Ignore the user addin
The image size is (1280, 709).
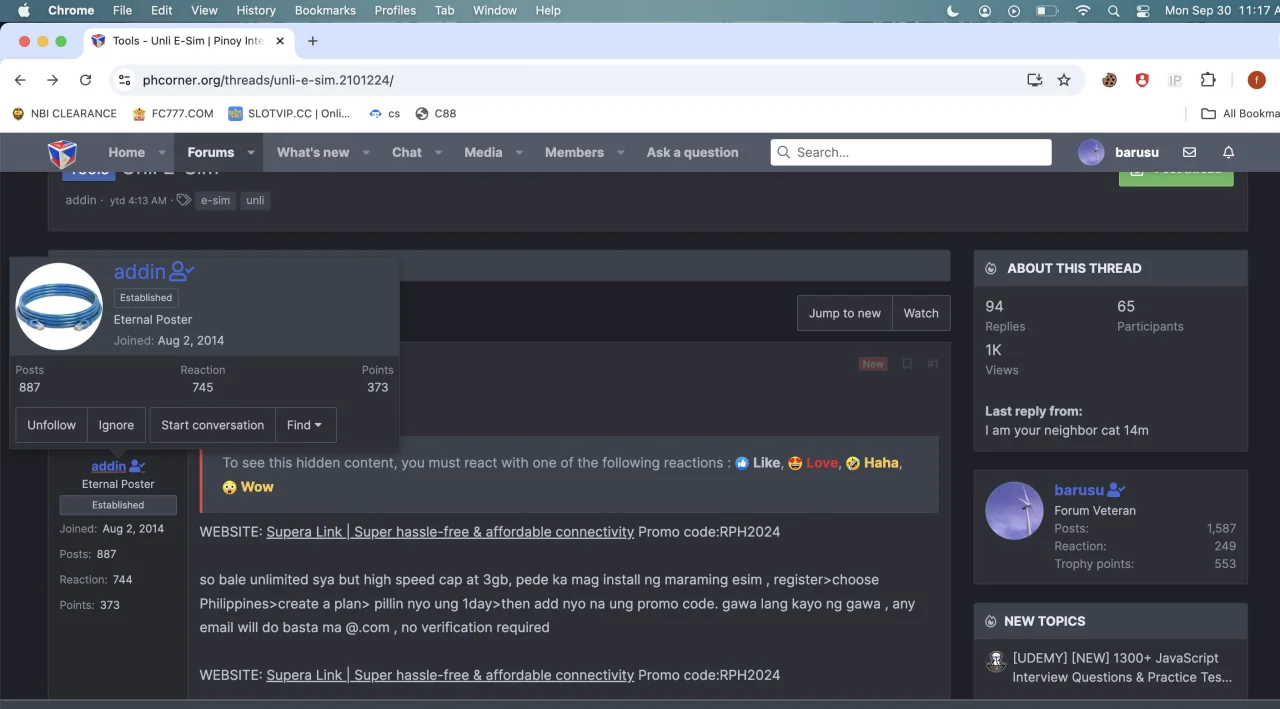pos(116,425)
